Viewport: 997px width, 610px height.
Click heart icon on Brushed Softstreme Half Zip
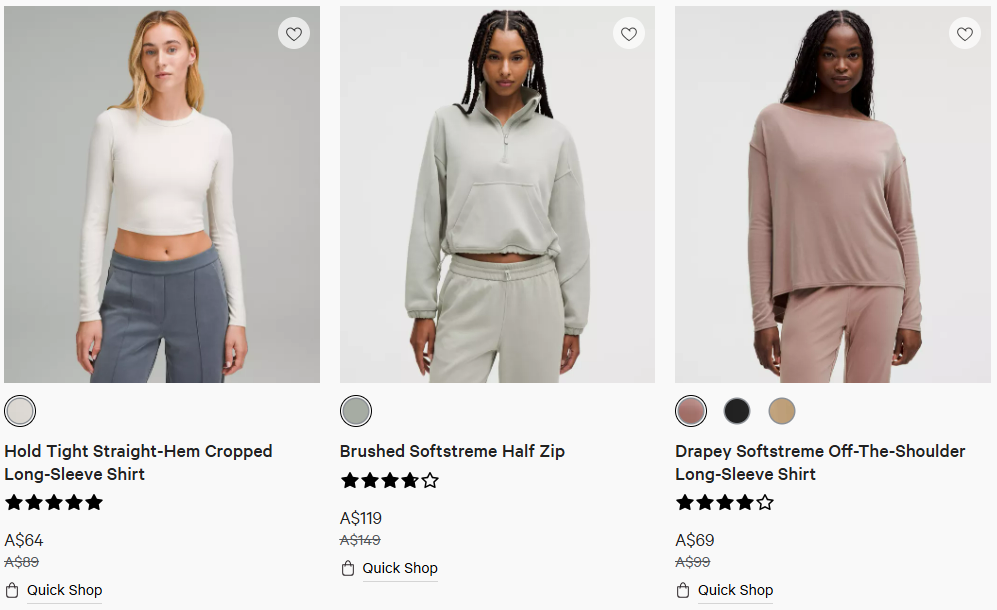click(x=628, y=34)
